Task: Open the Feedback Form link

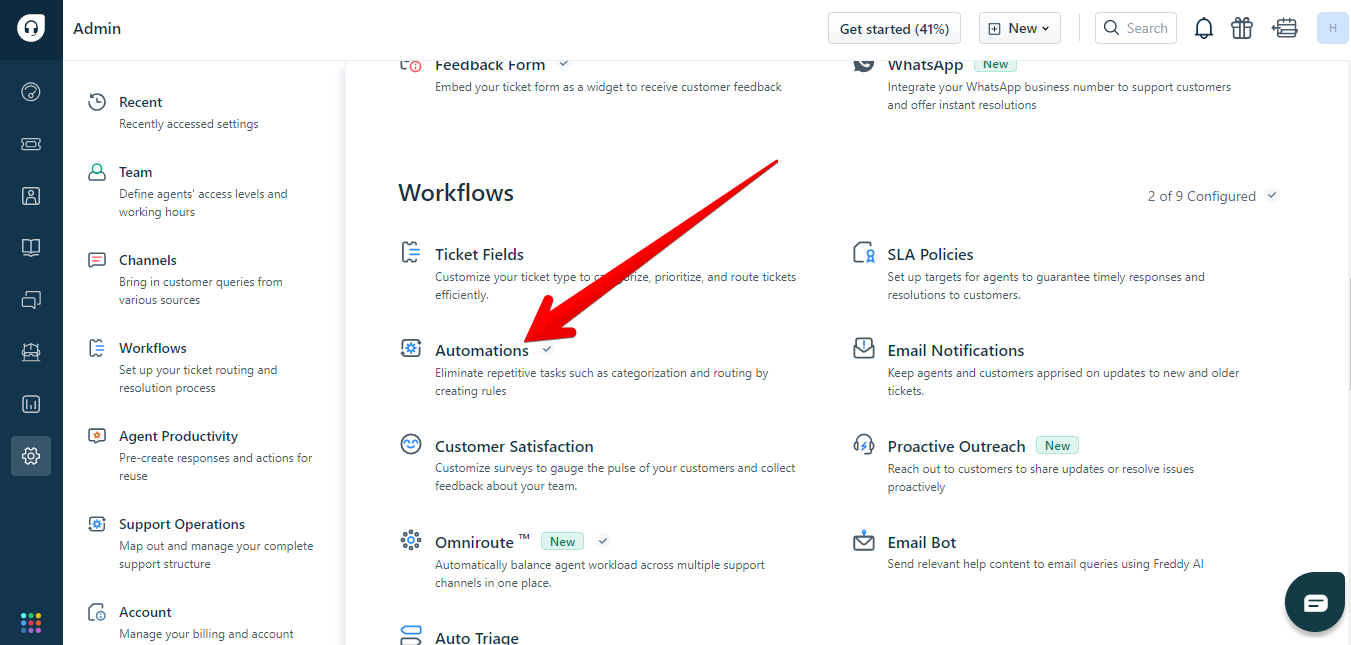Action: coord(490,65)
